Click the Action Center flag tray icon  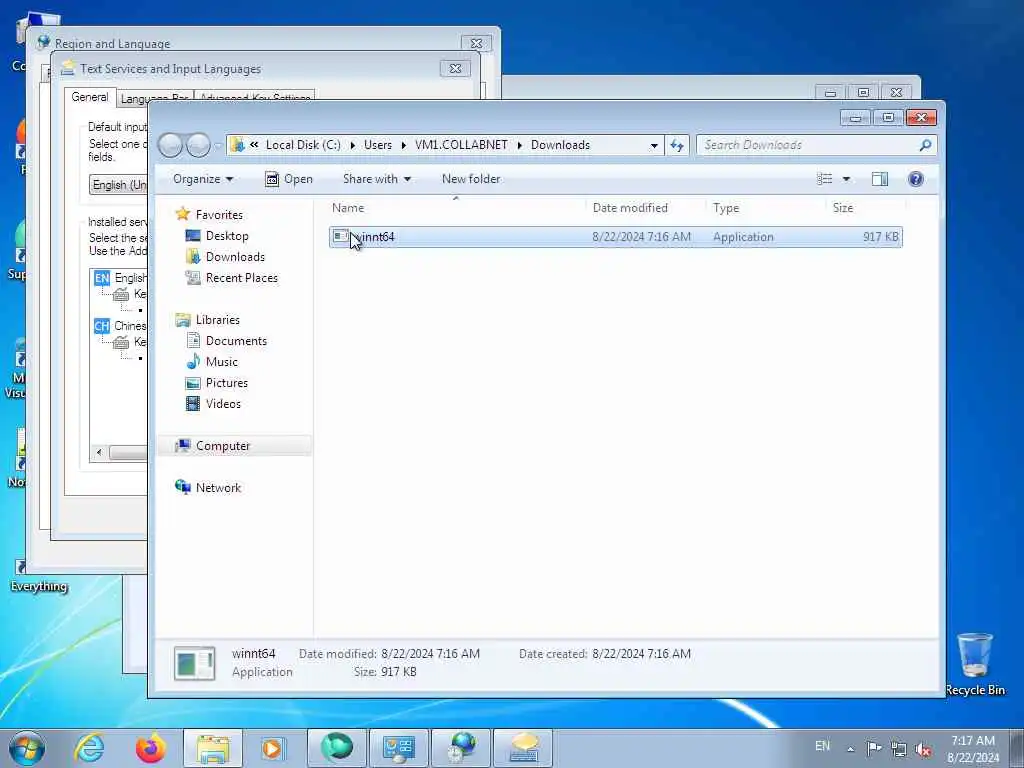click(874, 748)
